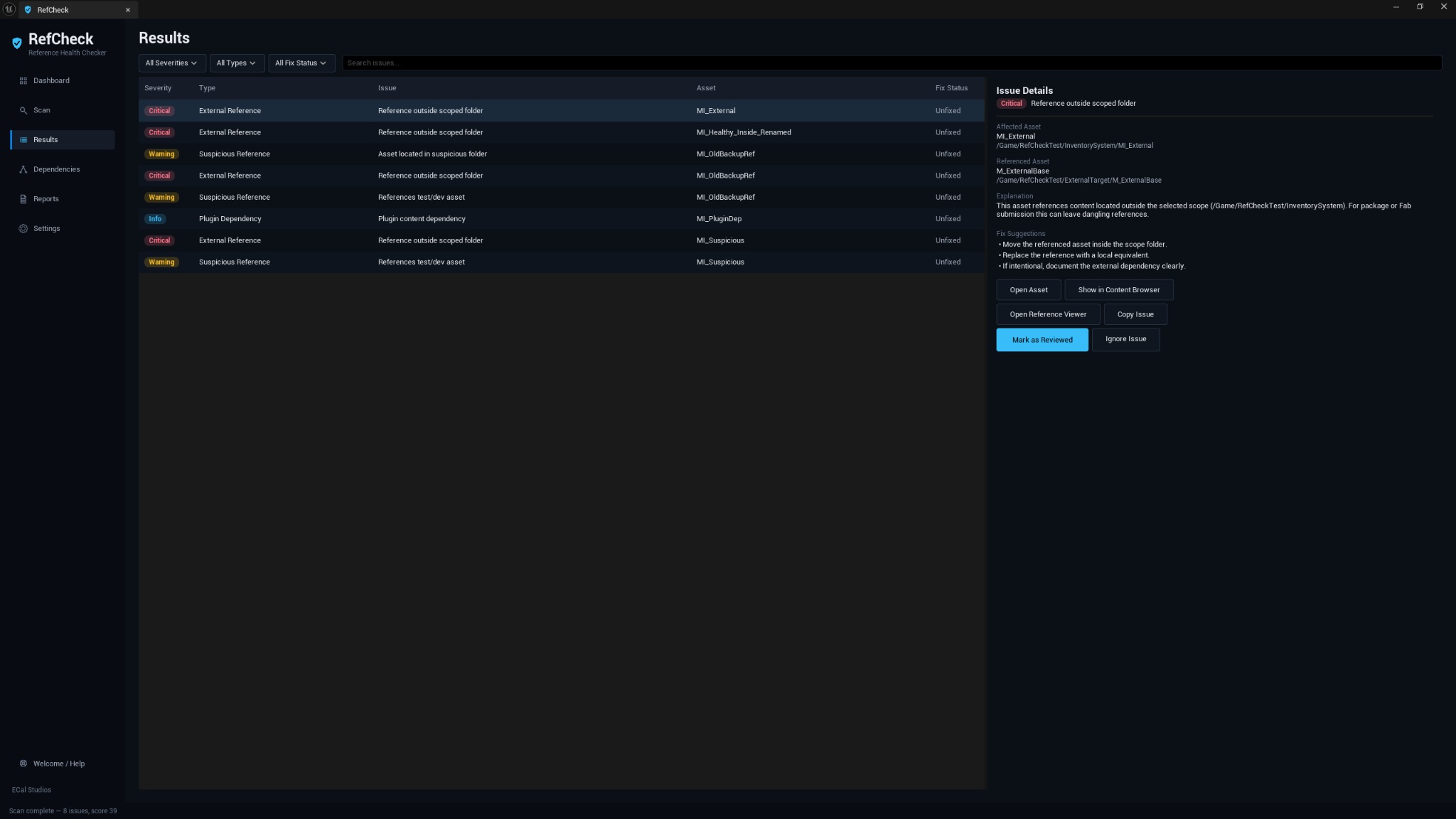Click the Open Asset button
The image size is (1456, 819).
(1028, 290)
